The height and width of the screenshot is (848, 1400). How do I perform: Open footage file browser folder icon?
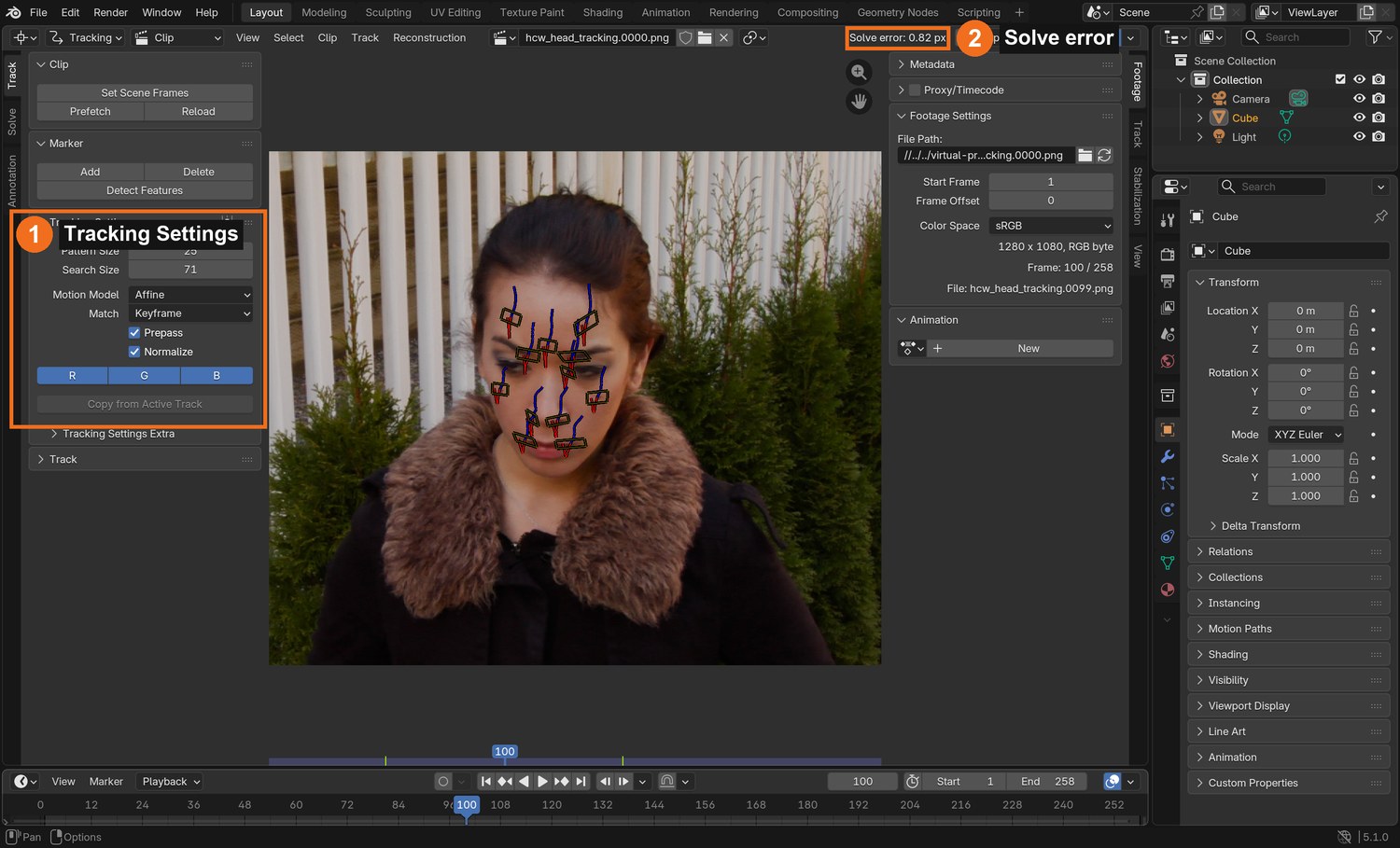pos(1085,155)
